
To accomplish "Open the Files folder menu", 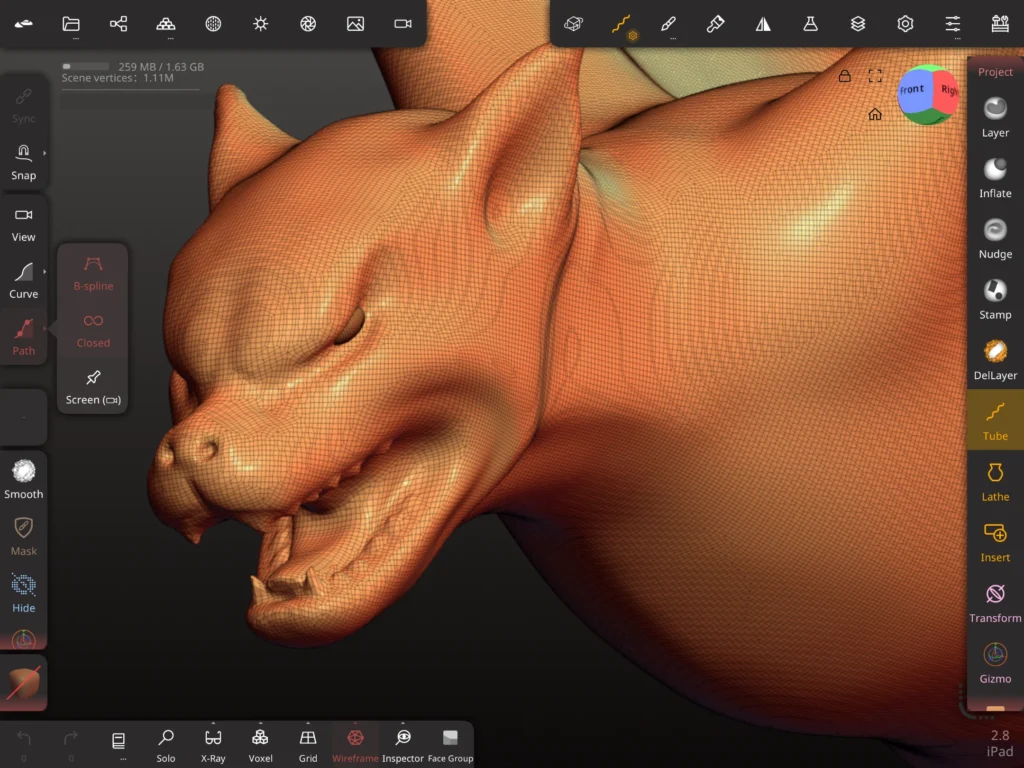I will coord(71,24).
